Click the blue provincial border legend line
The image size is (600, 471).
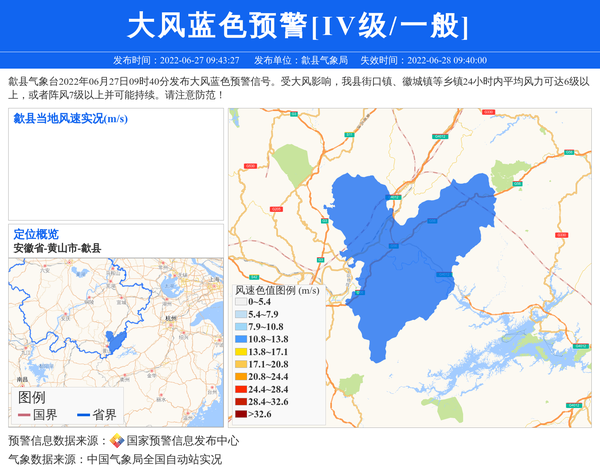[x=83, y=415]
